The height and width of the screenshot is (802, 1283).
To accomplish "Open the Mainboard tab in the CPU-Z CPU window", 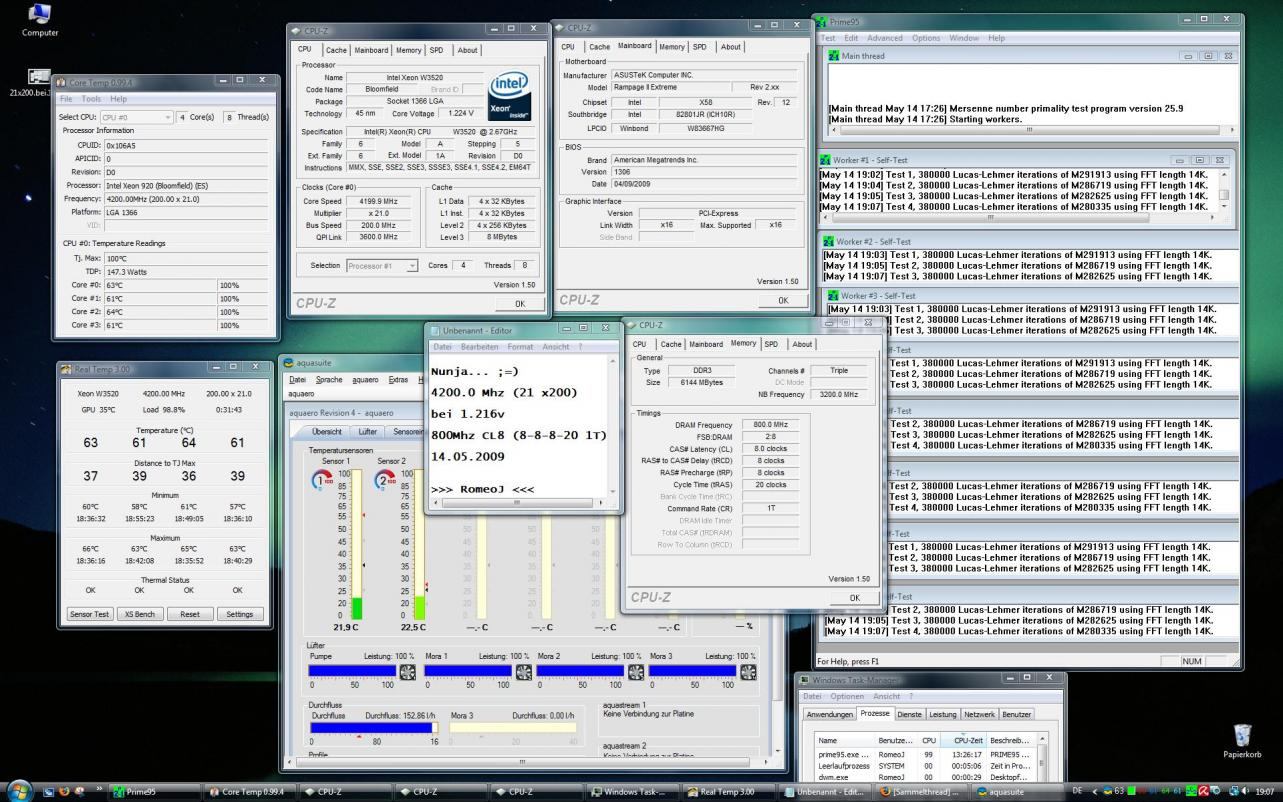I will (371, 50).
